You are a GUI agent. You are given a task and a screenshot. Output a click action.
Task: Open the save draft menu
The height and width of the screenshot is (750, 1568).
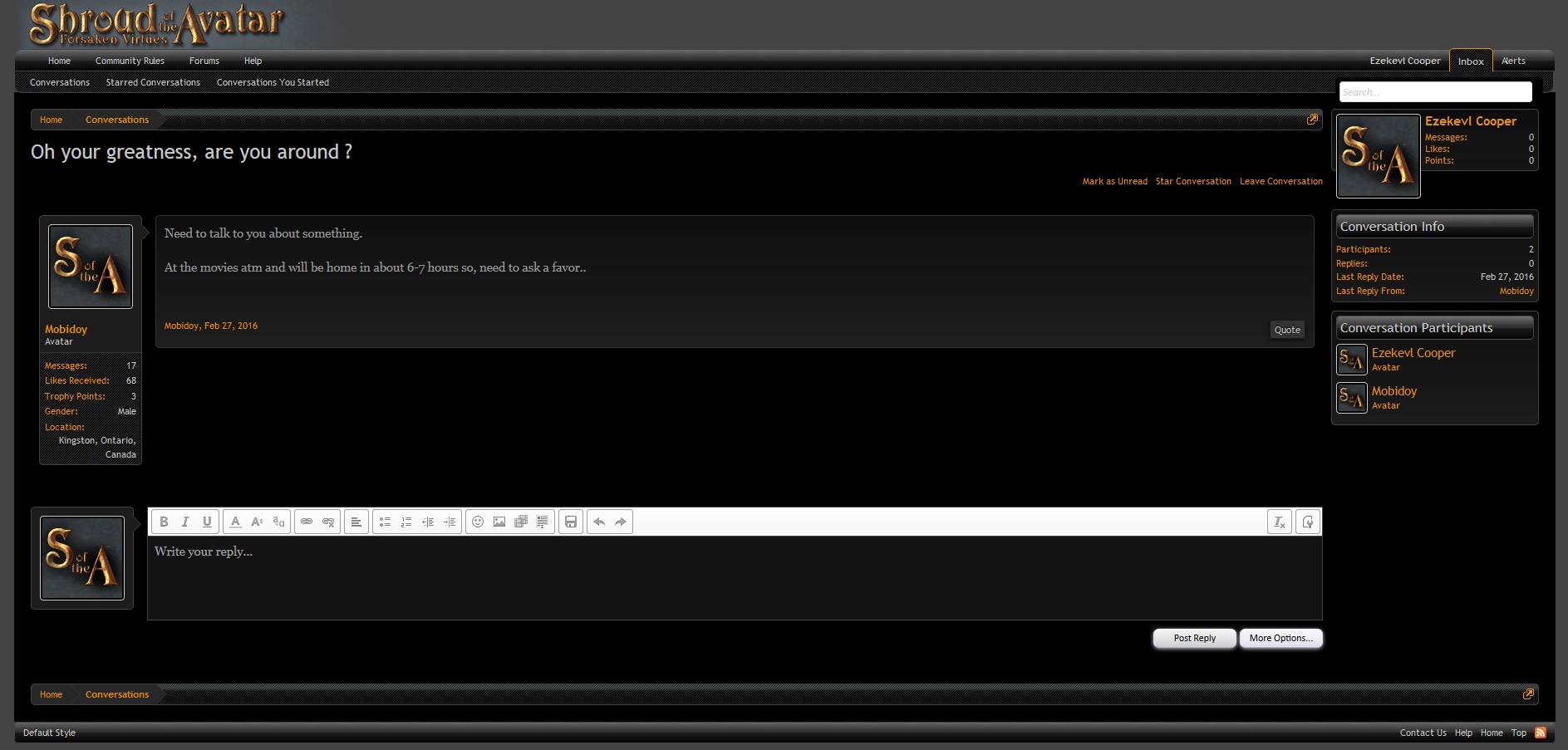(x=571, y=522)
